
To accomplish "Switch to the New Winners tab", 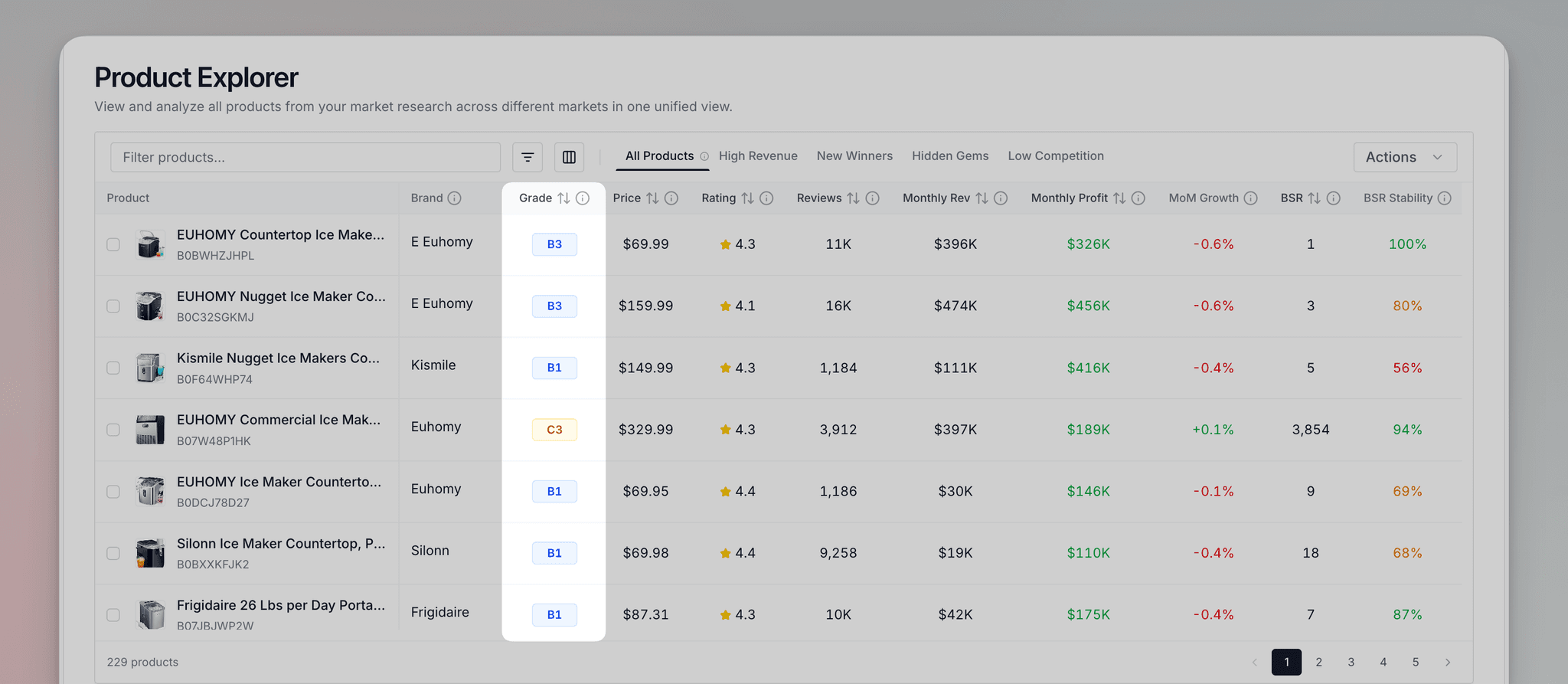I will tap(854, 156).
